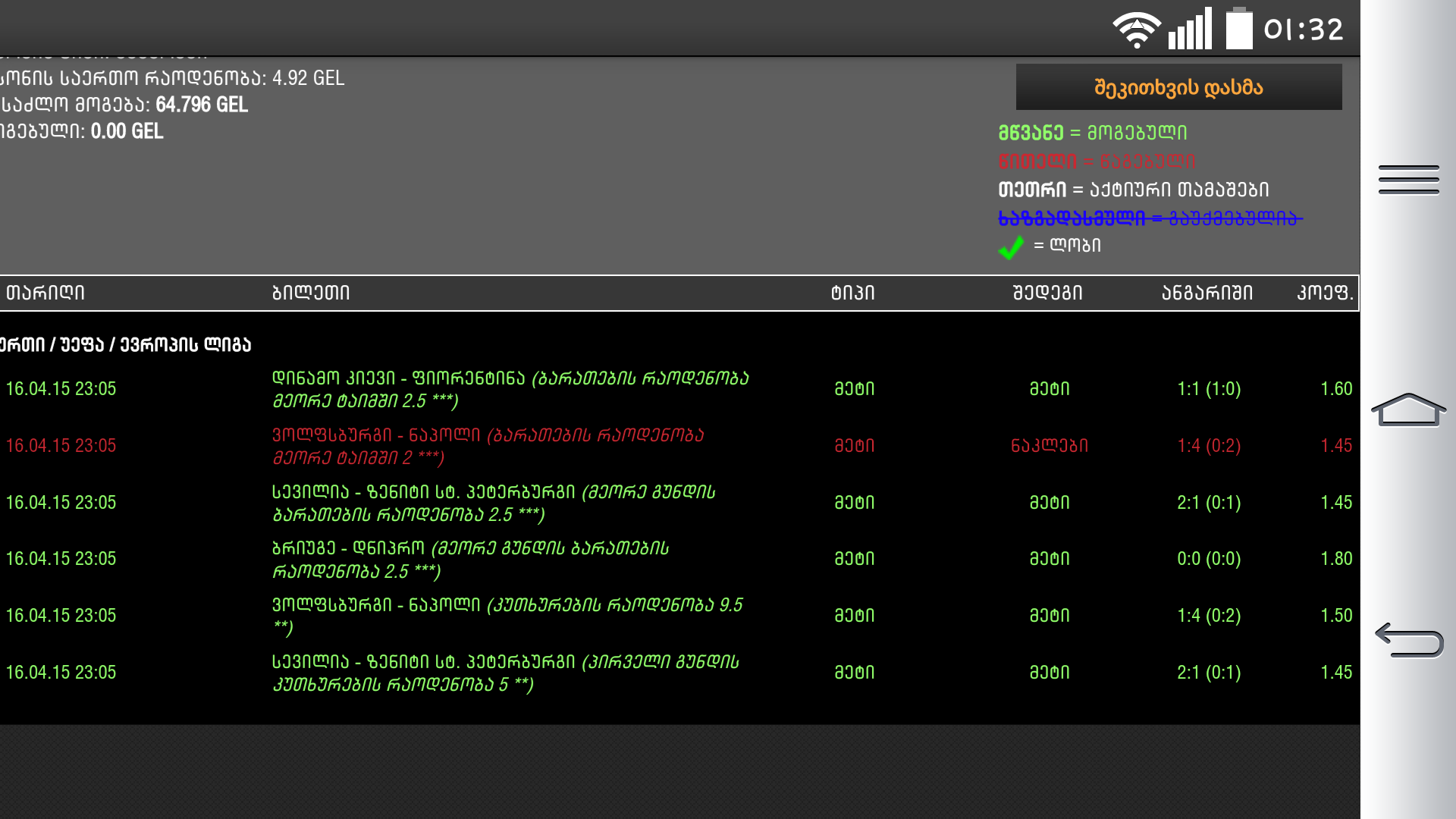This screenshot has width=1456, height=819.
Task: Tap the cellular signal bars icon
Action: click(1189, 30)
